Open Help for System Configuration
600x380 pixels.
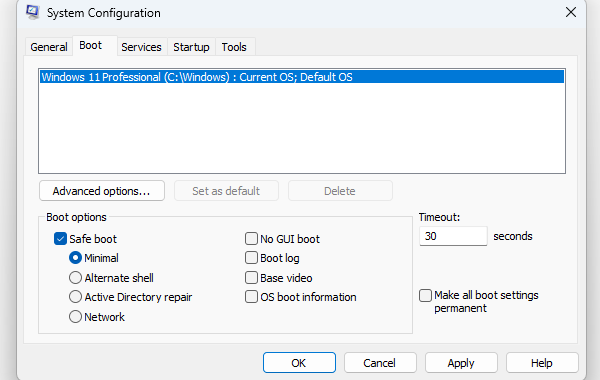542,363
